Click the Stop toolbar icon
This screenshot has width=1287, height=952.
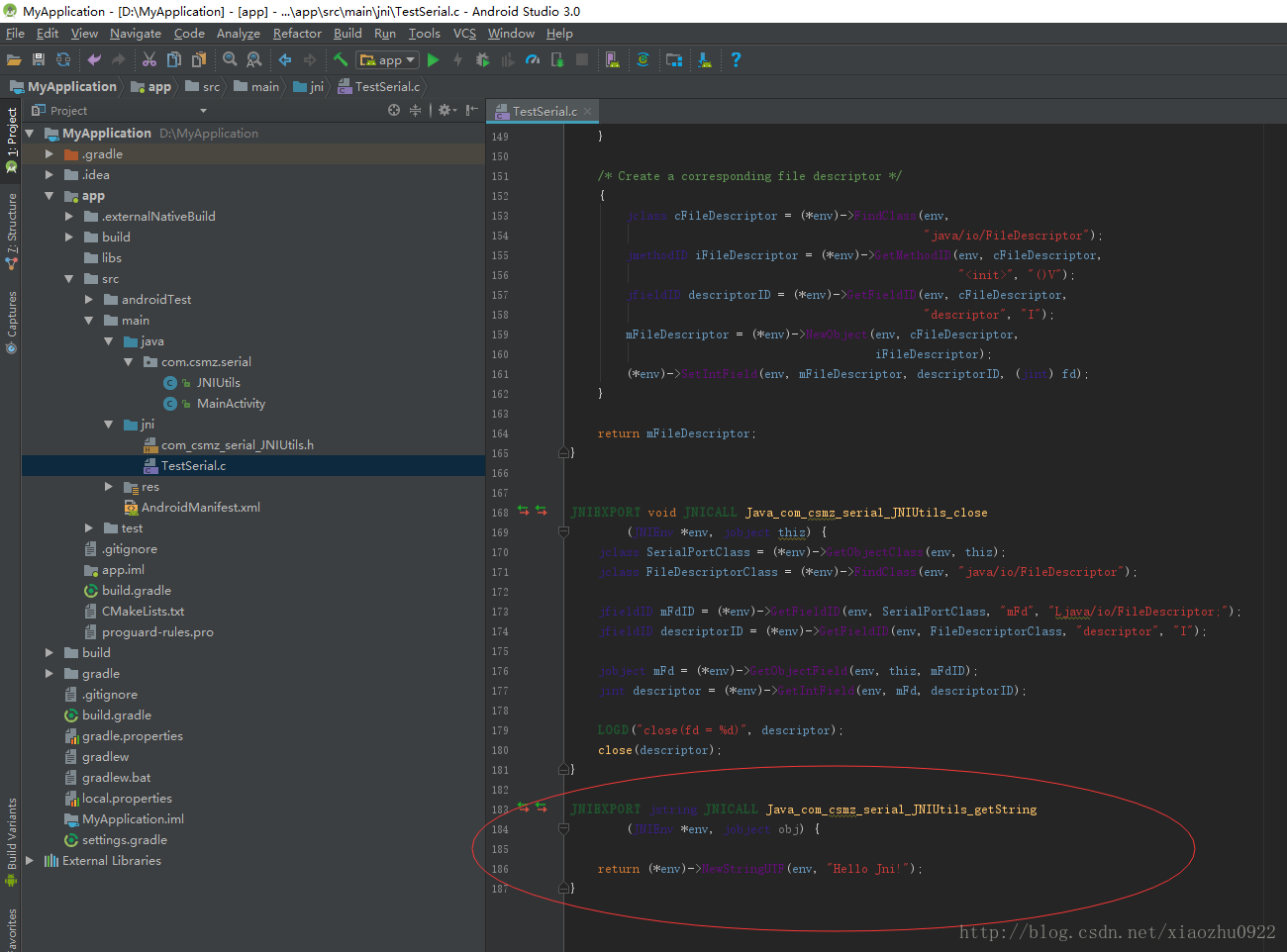(582, 60)
